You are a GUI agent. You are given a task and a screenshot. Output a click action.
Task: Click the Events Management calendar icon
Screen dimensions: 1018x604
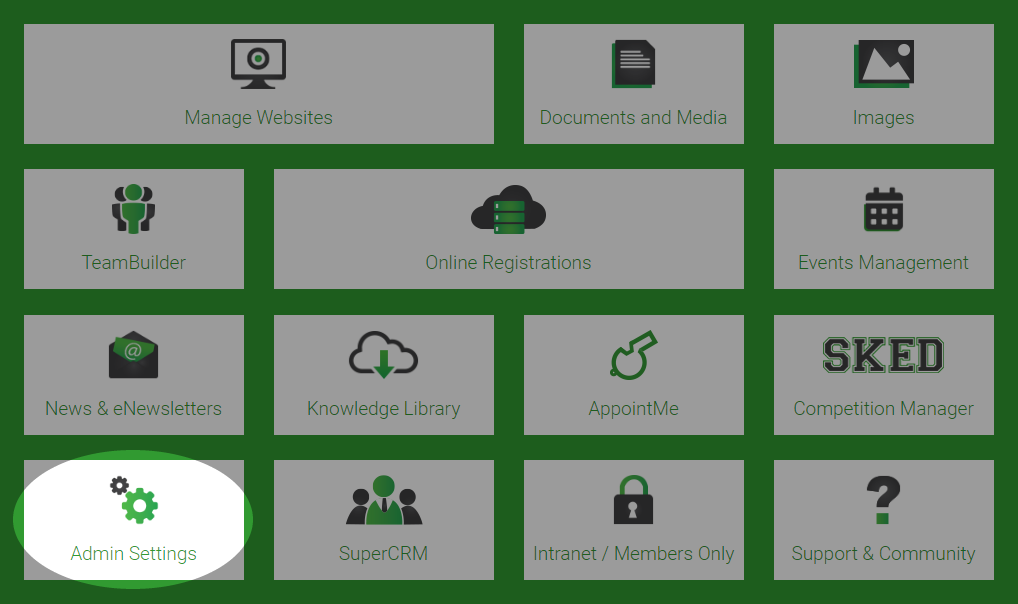coord(884,209)
